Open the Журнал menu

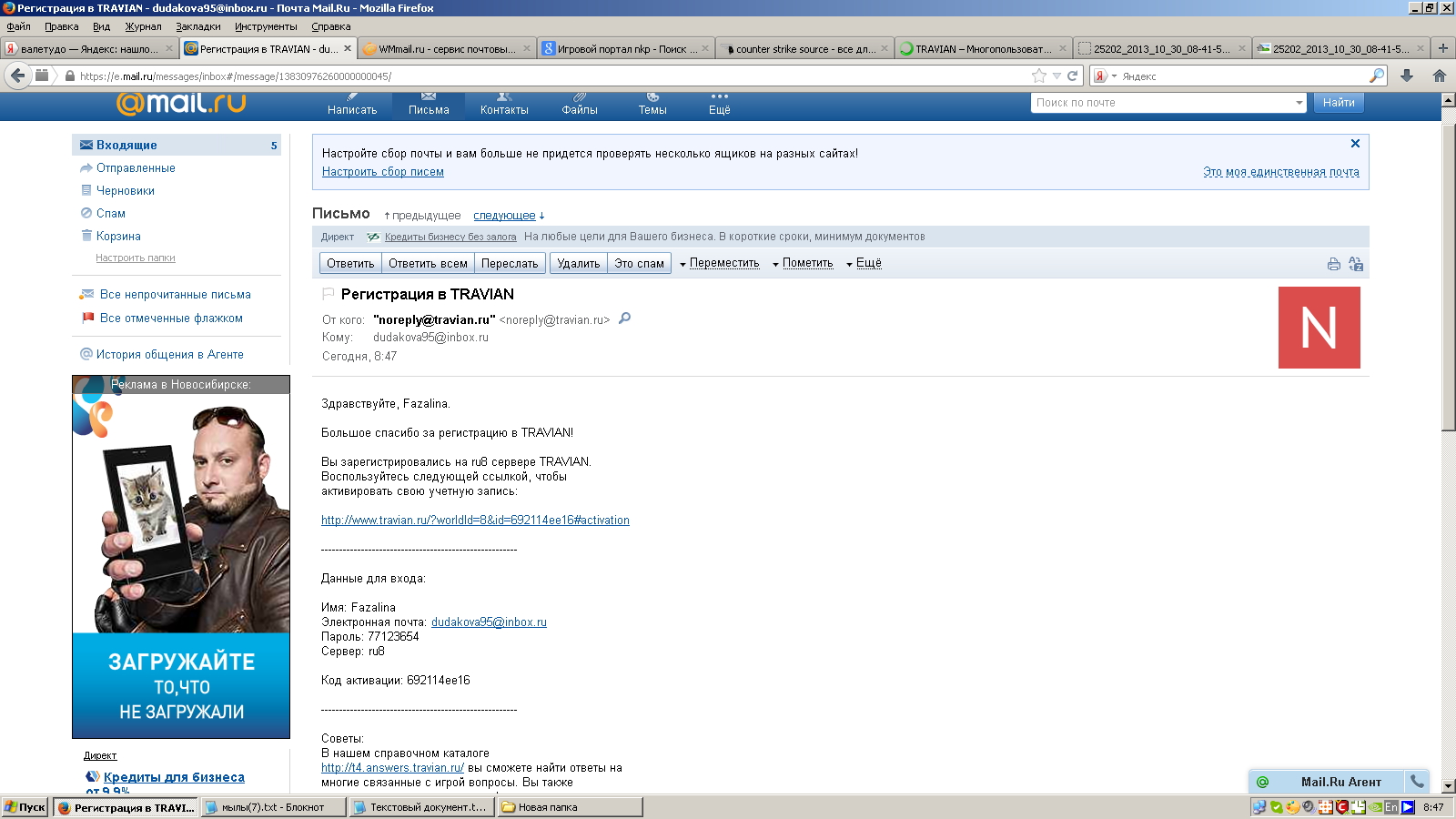(143, 26)
